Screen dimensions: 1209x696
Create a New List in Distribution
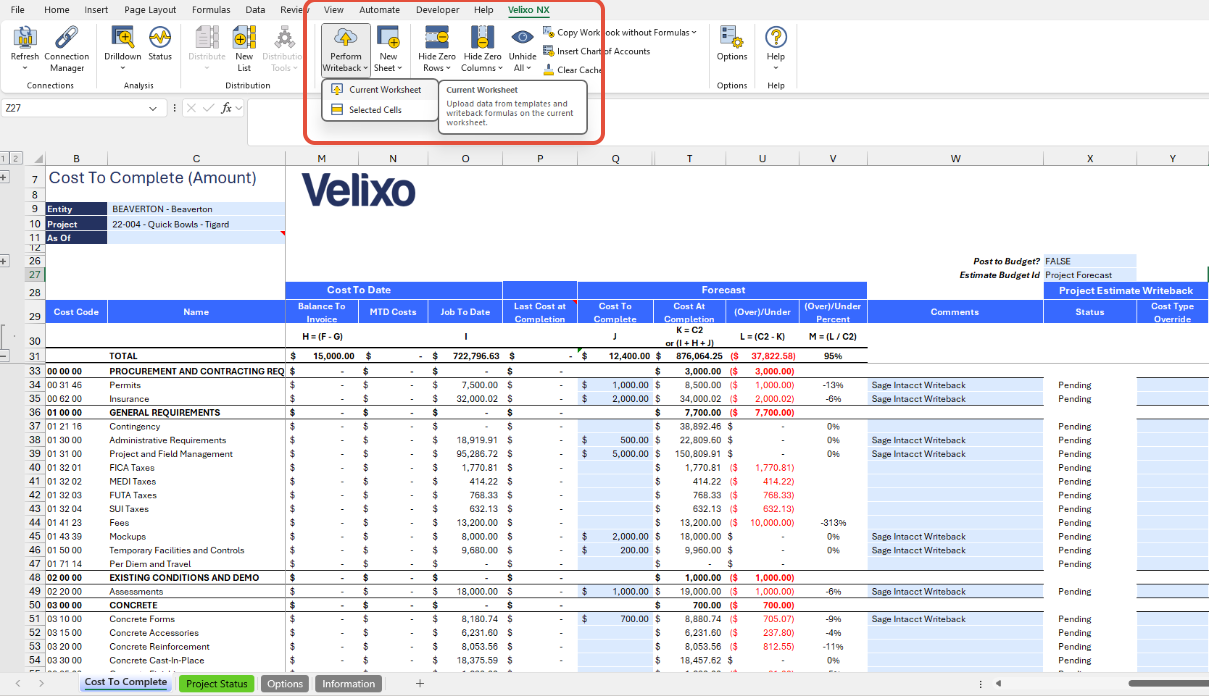244,48
